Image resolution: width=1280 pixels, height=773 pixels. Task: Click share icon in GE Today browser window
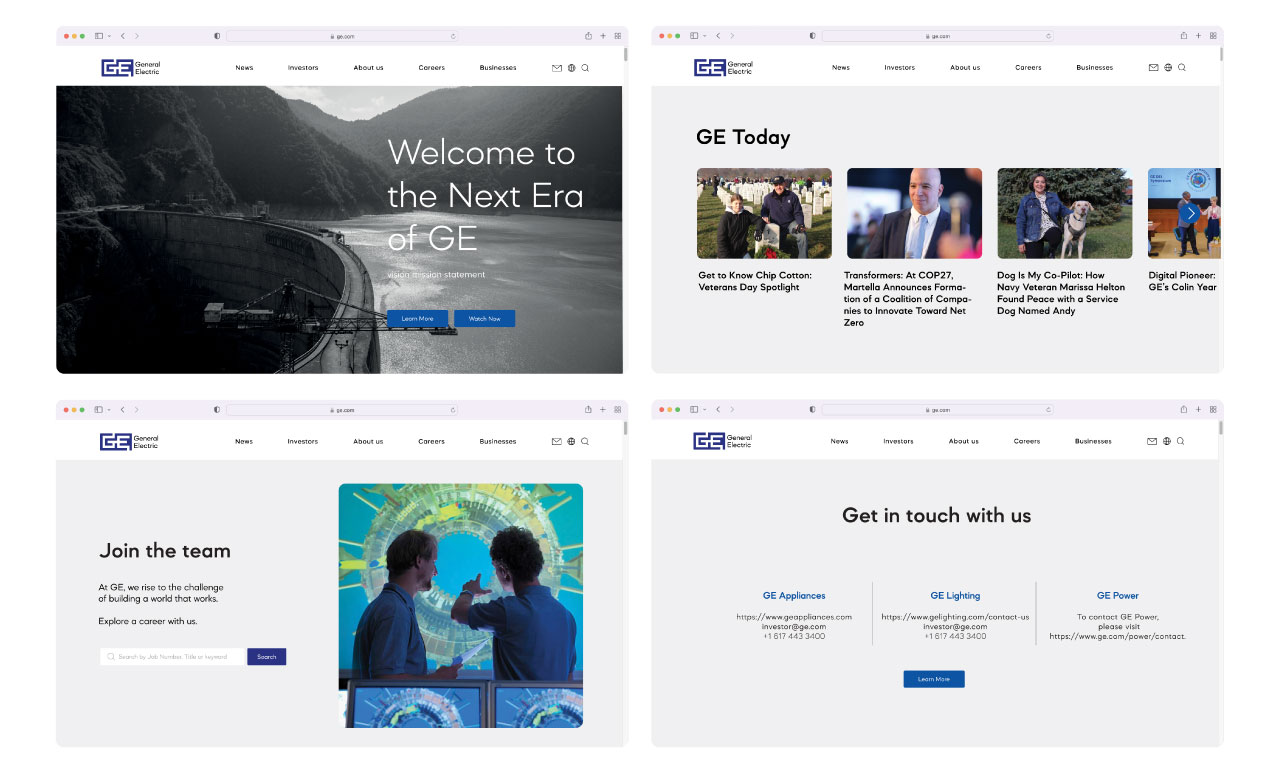1184,36
